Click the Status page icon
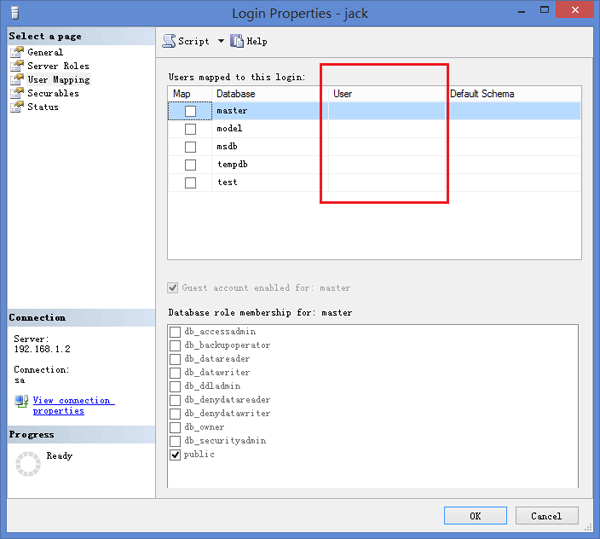600x539 pixels. pos(17,107)
